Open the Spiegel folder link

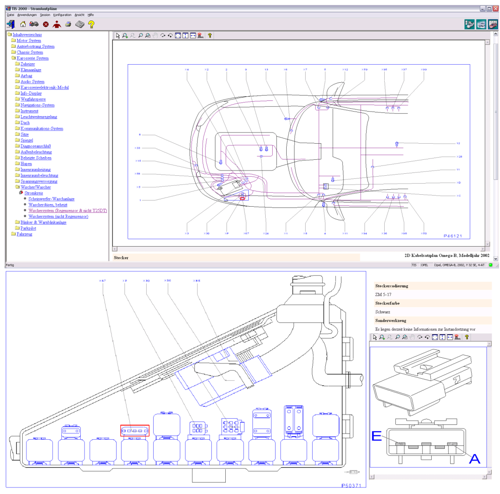27,140
